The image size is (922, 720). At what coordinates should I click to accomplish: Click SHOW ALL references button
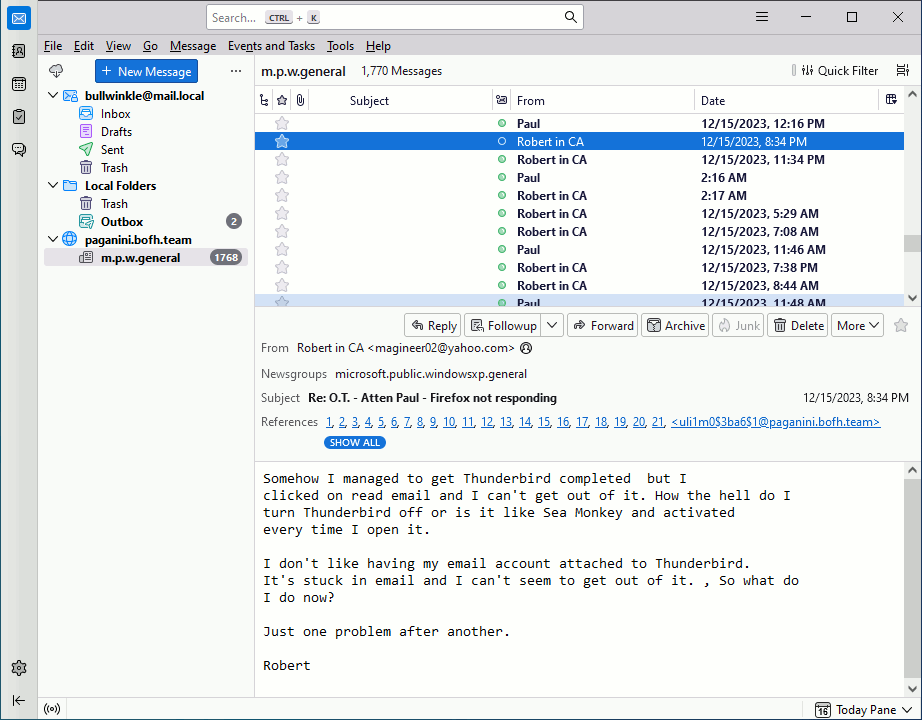pyautogui.click(x=355, y=442)
